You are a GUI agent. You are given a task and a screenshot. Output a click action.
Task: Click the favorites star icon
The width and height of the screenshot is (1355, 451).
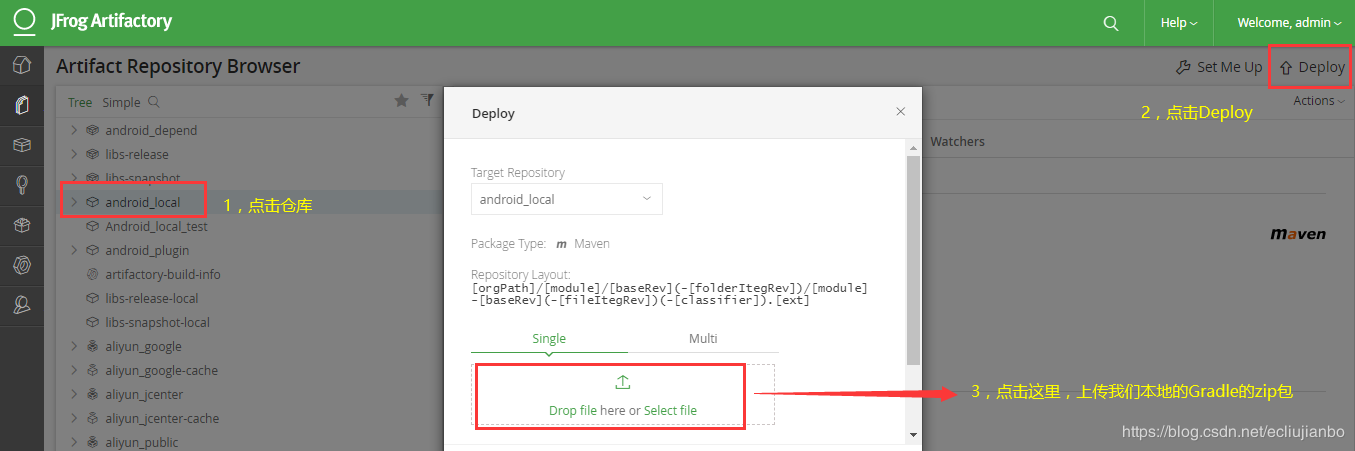(x=401, y=100)
